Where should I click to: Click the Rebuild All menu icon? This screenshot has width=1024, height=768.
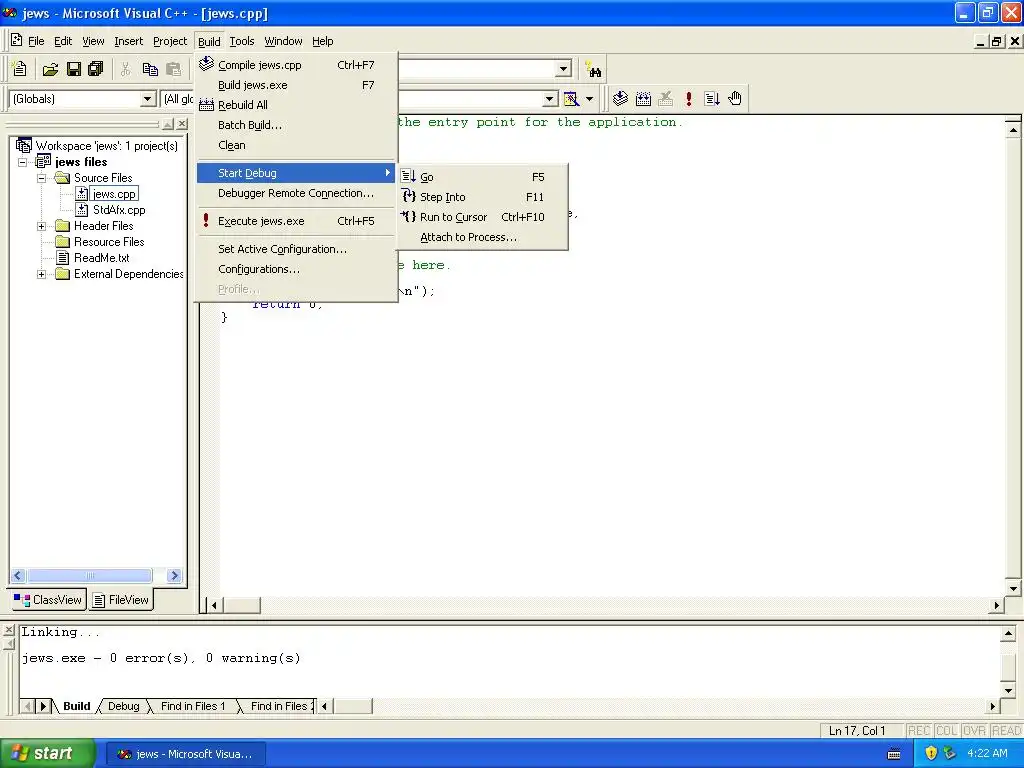click(x=206, y=104)
